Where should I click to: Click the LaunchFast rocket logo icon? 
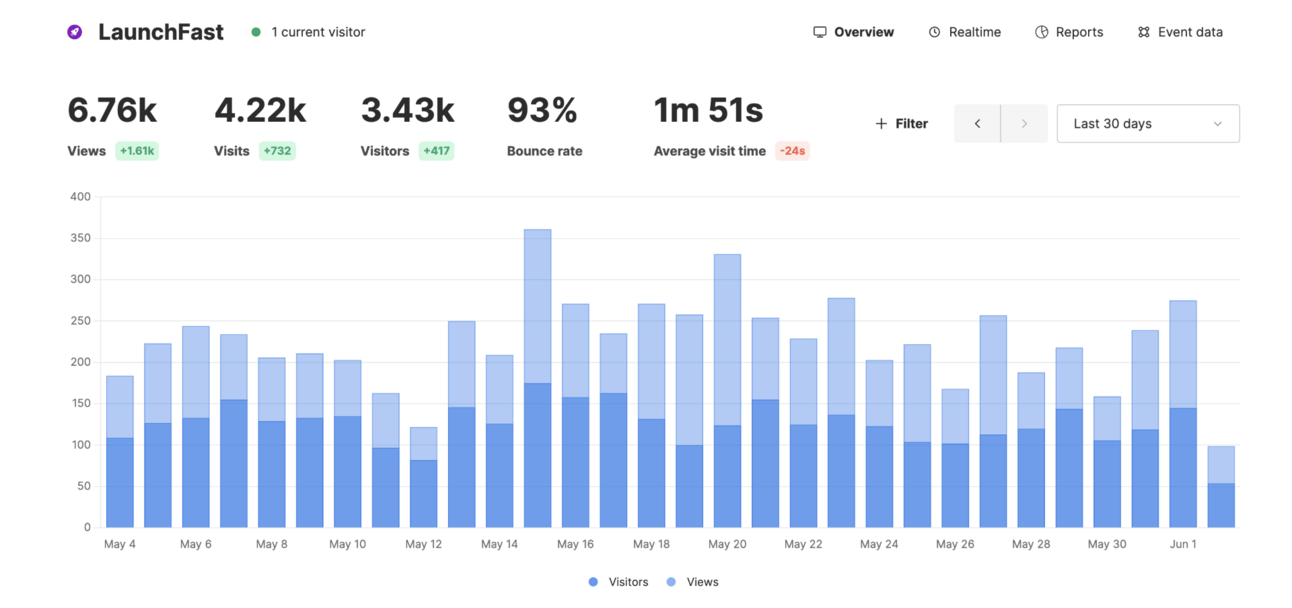pyautogui.click(x=75, y=32)
